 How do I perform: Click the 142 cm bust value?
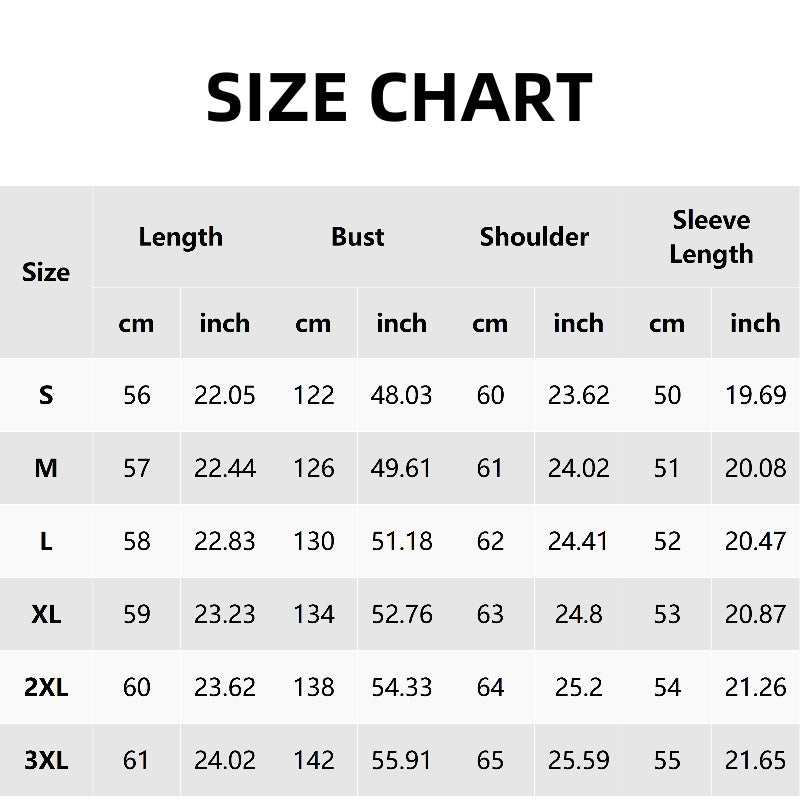click(313, 761)
